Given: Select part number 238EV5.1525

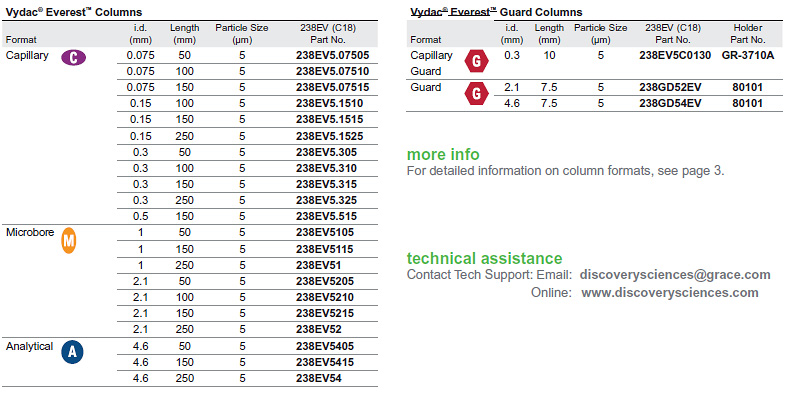Looking at the screenshot, I should tap(329, 136).
